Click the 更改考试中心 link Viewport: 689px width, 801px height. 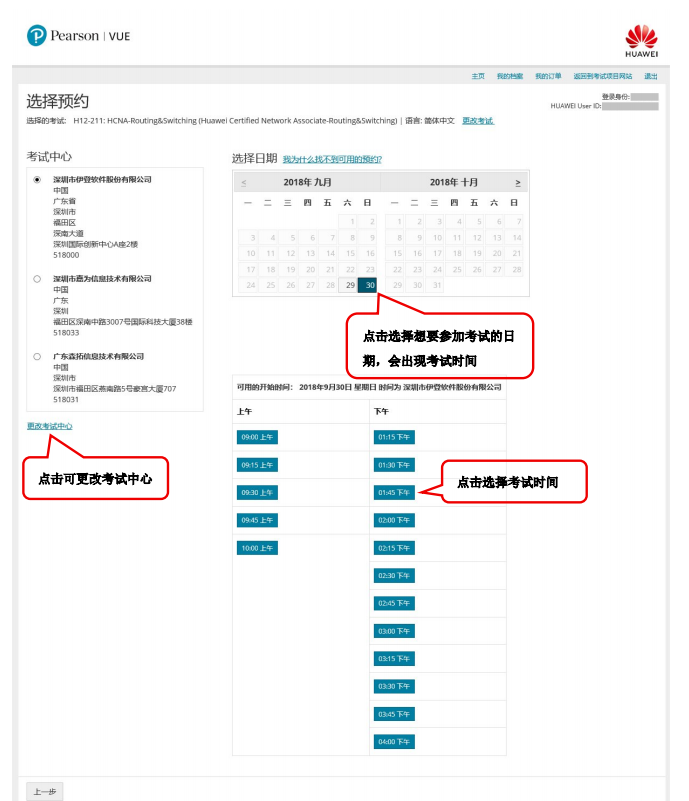coord(49,426)
